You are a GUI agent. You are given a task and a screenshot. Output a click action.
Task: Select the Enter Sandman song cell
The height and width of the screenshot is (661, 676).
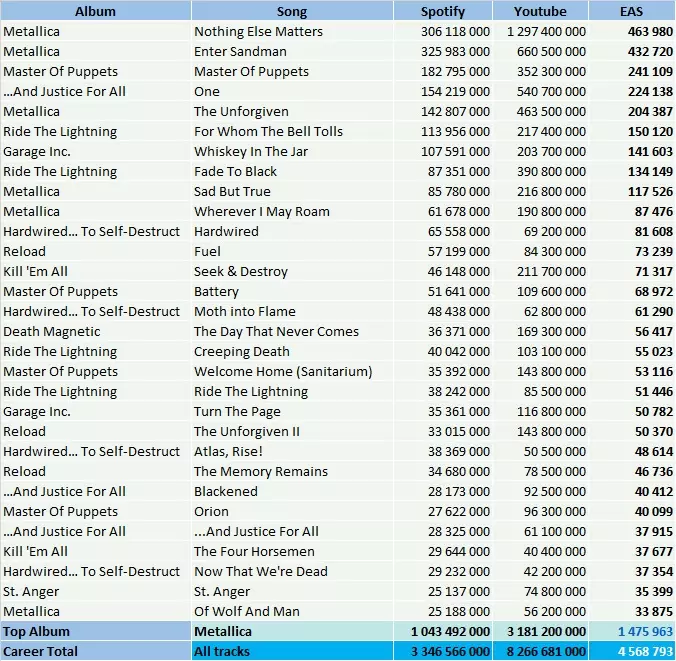click(x=292, y=51)
